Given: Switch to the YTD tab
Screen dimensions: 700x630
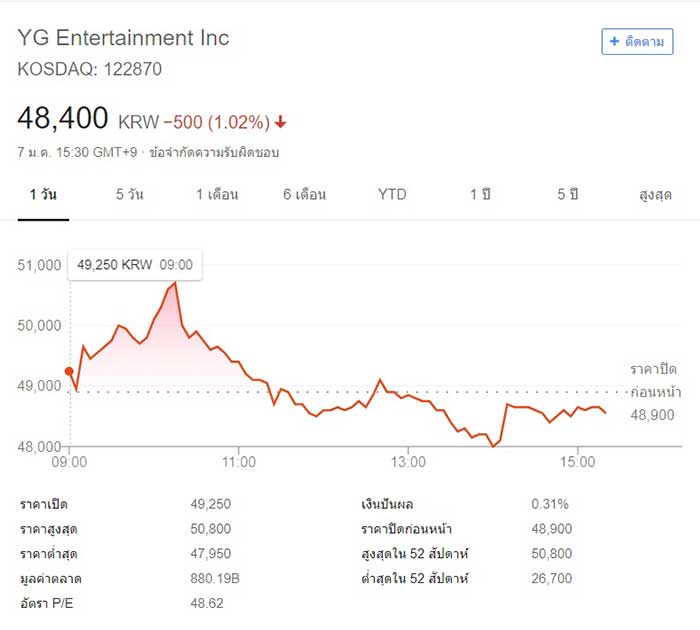Looking at the screenshot, I should [x=392, y=195].
